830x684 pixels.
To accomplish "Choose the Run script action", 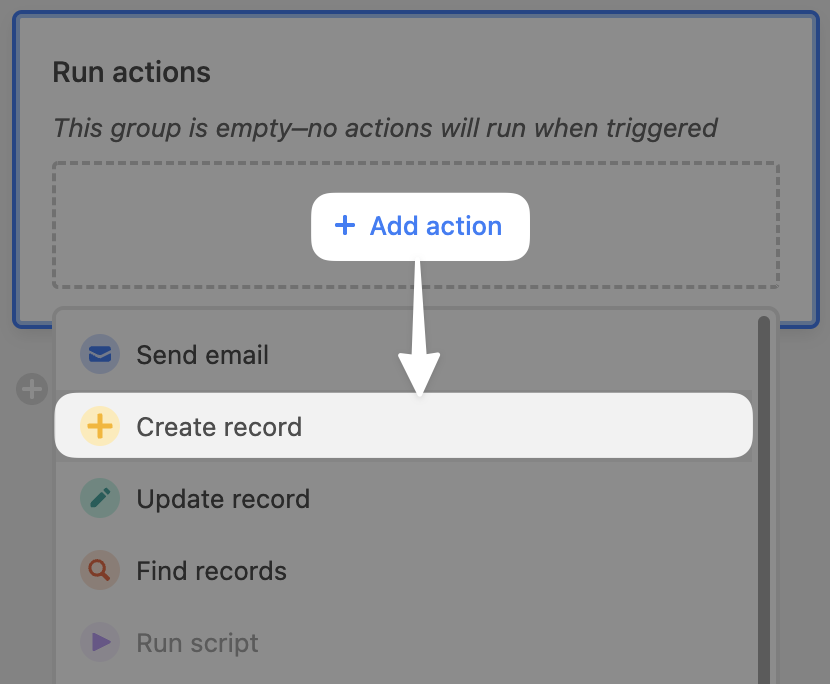I will tap(404, 642).
